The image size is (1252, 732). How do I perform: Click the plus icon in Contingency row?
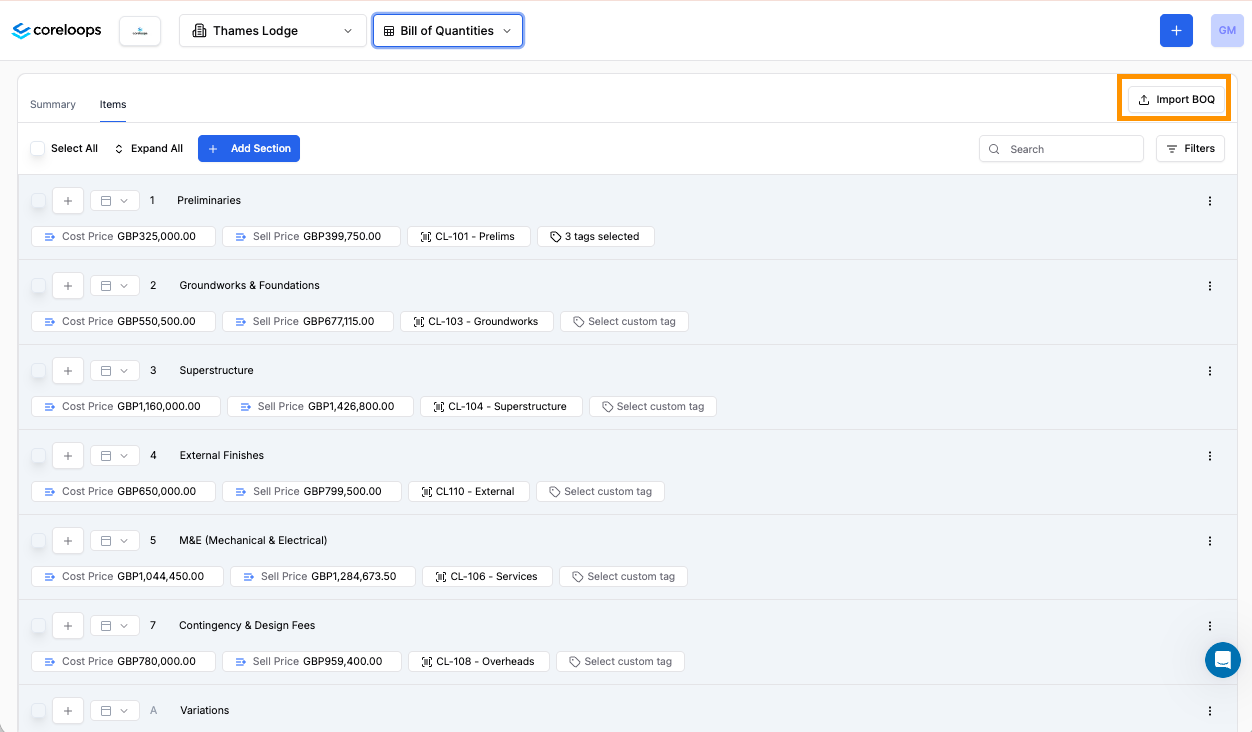(67, 626)
